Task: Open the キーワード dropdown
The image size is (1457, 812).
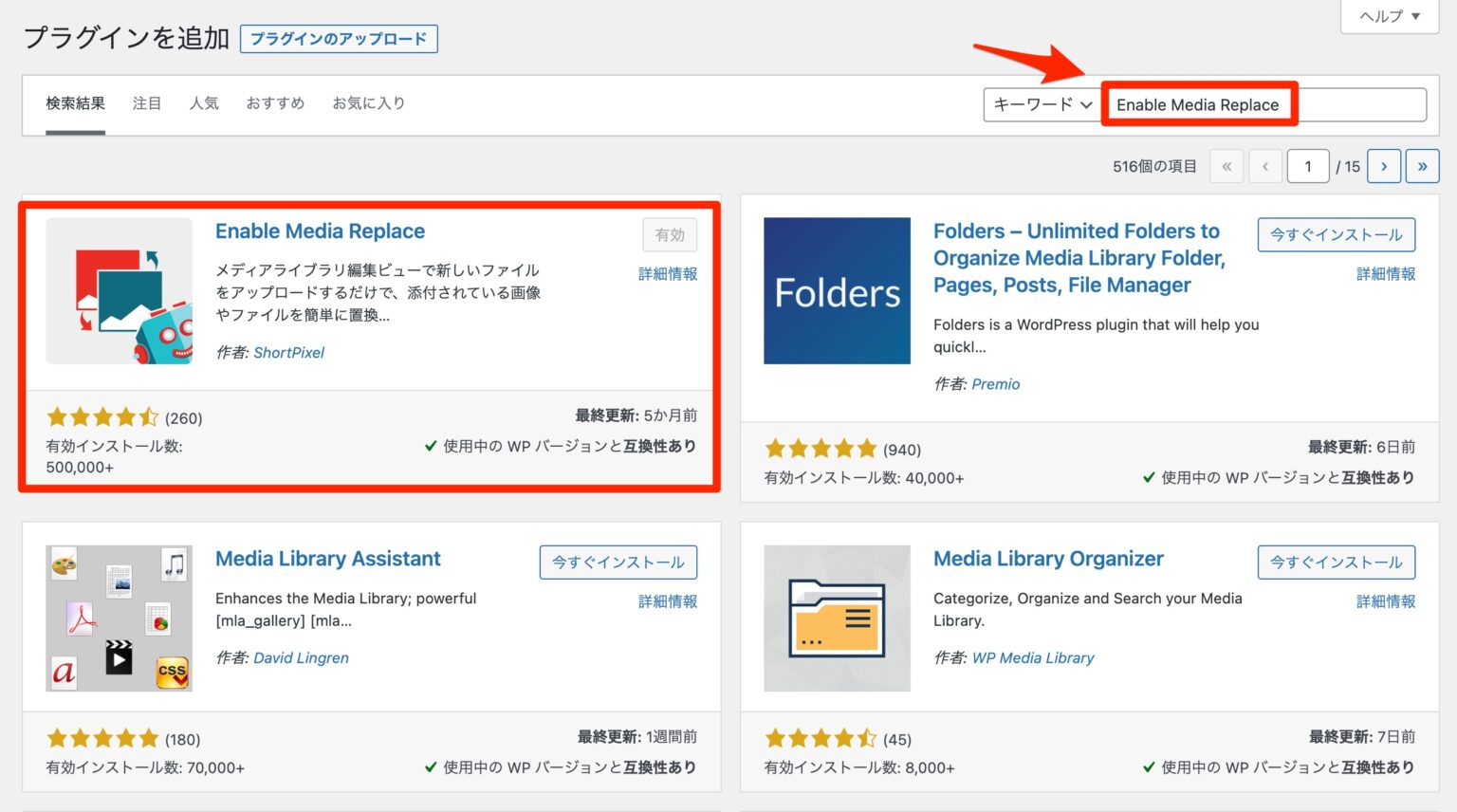Action: pyautogui.click(x=1042, y=104)
